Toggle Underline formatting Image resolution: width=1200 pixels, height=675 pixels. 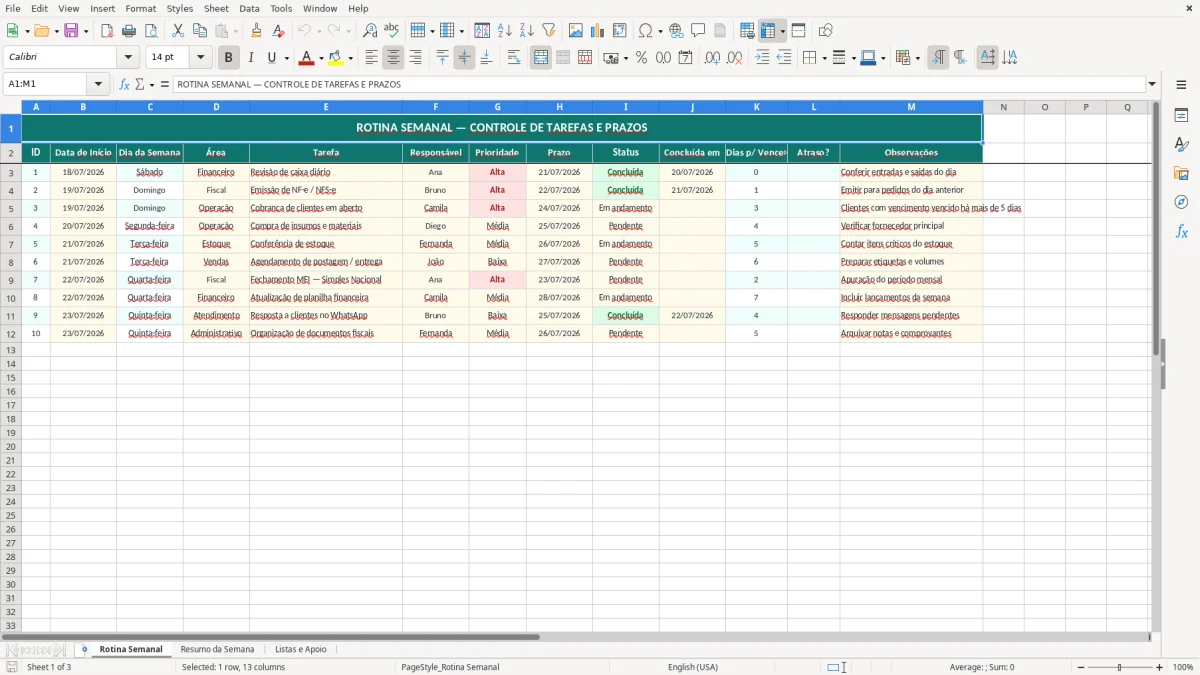(x=271, y=58)
